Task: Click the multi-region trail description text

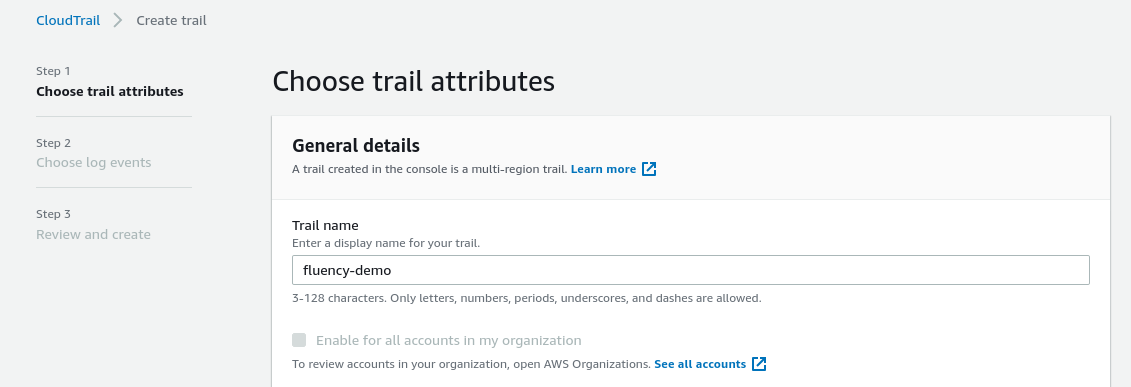Action: [429, 169]
